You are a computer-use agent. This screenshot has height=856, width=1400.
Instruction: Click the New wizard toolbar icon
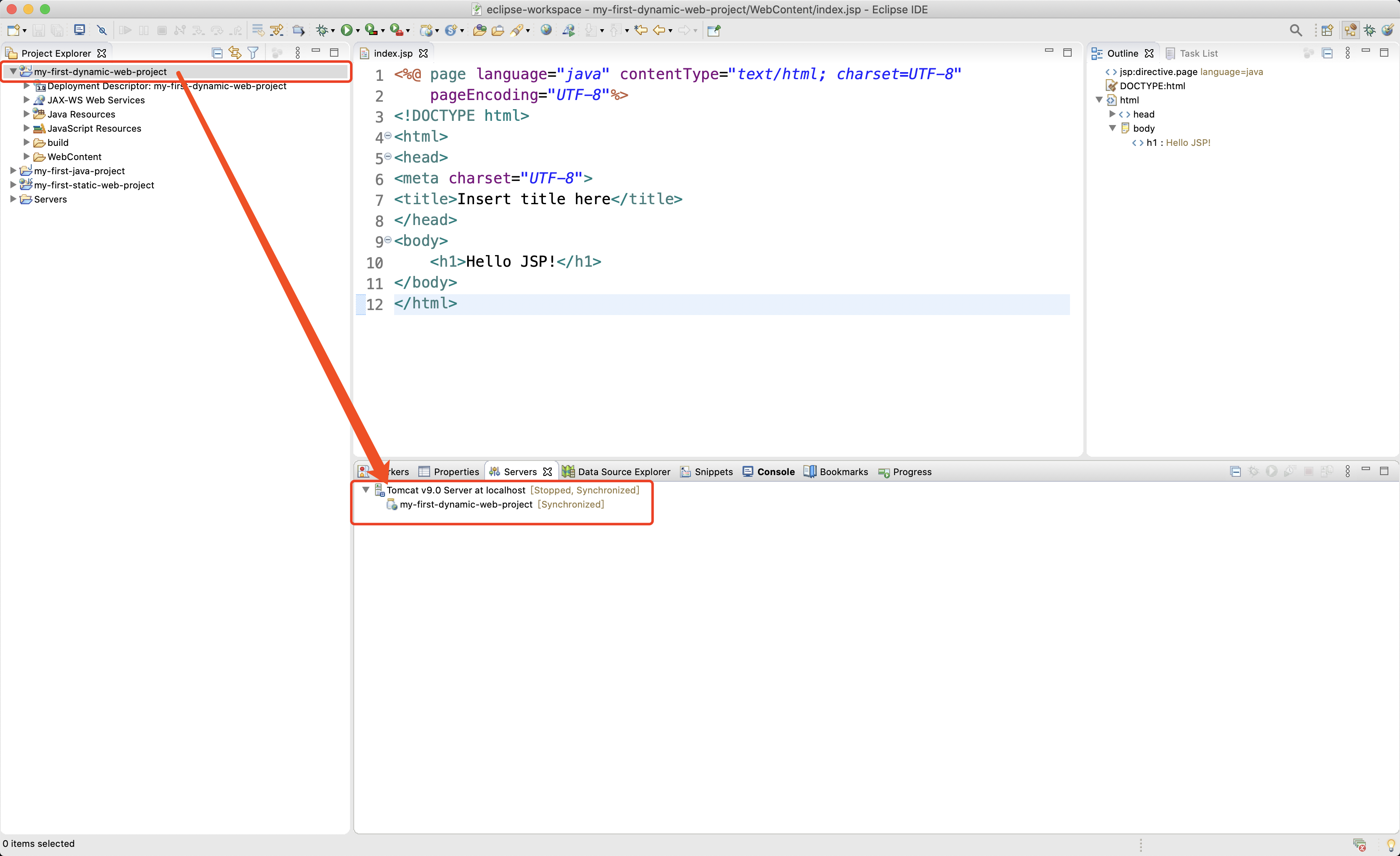(14, 30)
